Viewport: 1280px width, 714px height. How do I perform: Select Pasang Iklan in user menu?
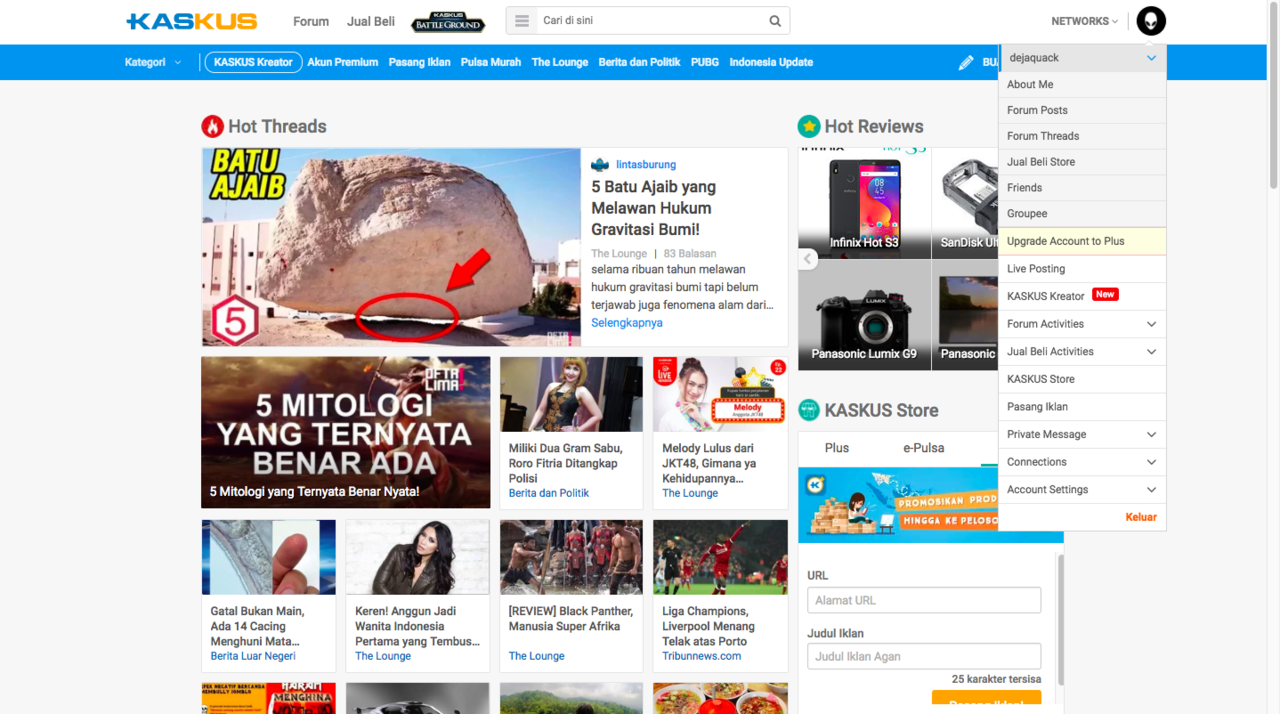pyautogui.click(x=1082, y=407)
